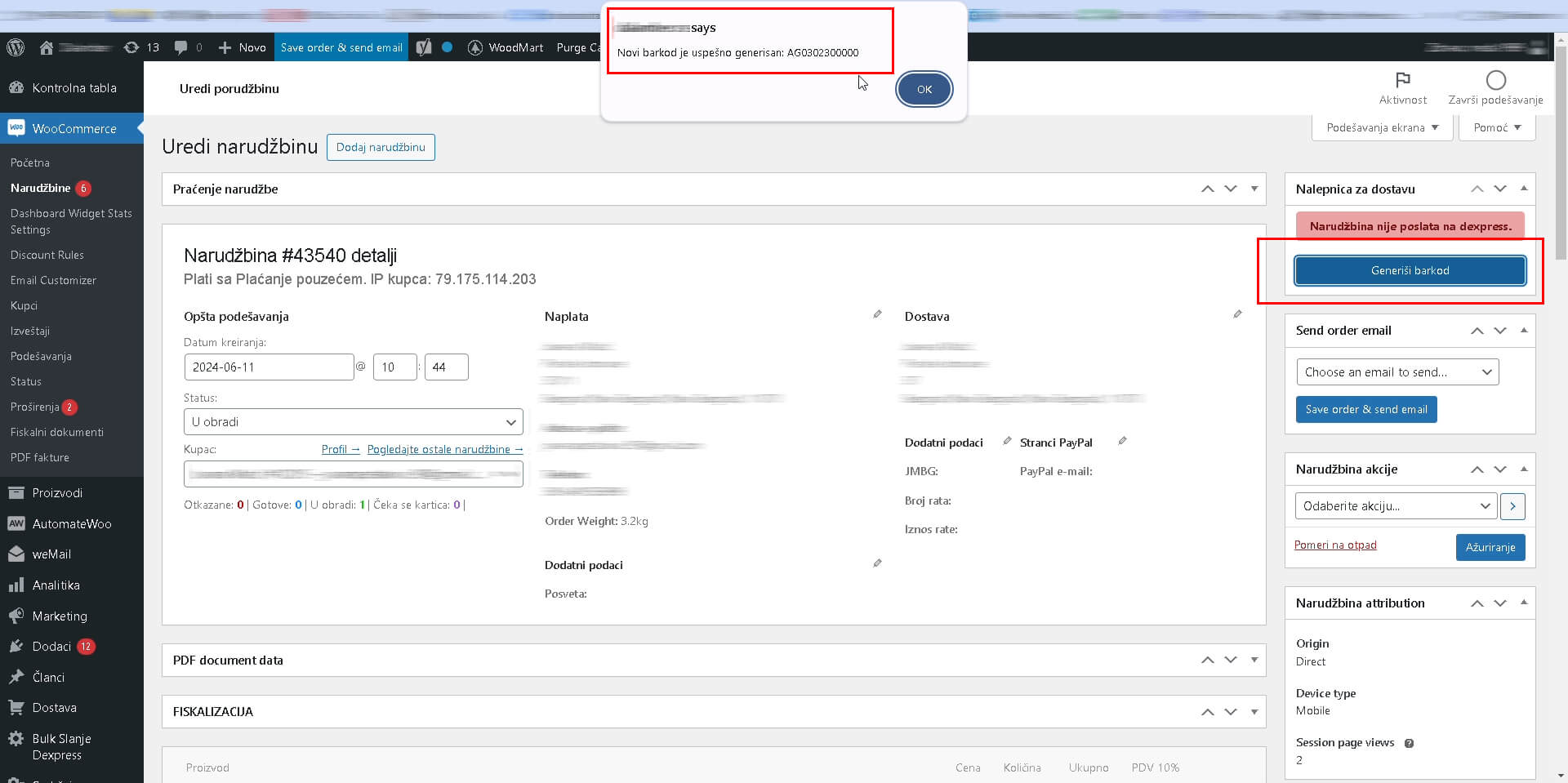Click the Yoast SEO toolbar icon

pos(423,47)
